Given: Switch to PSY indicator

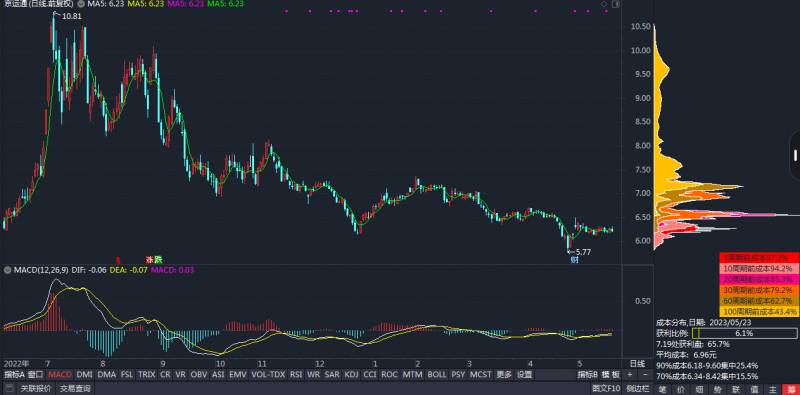Looking at the screenshot, I should coord(458,375).
